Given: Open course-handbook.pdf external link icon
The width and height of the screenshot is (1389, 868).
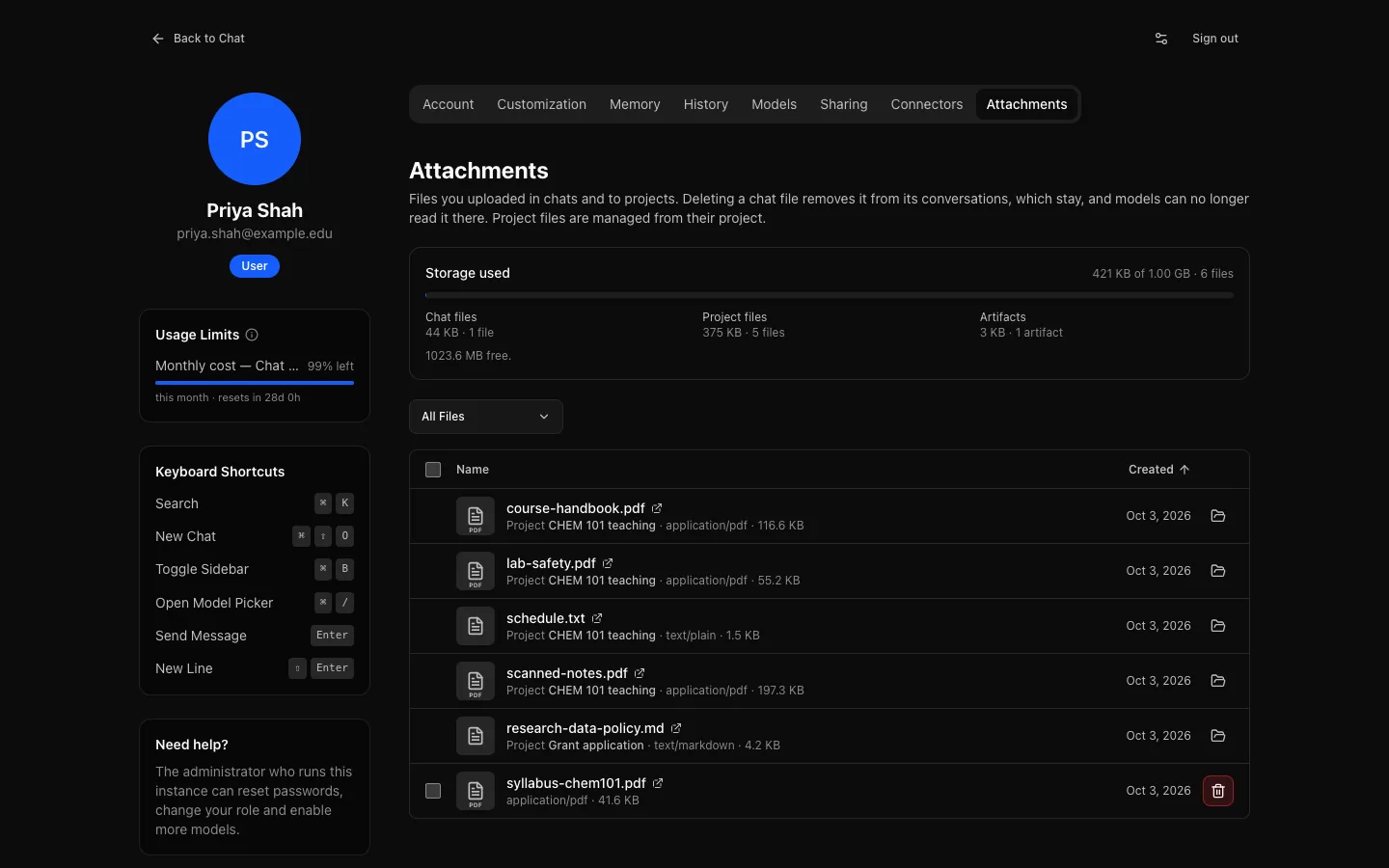Looking at the screenshot, I should [x=657, y=508].
